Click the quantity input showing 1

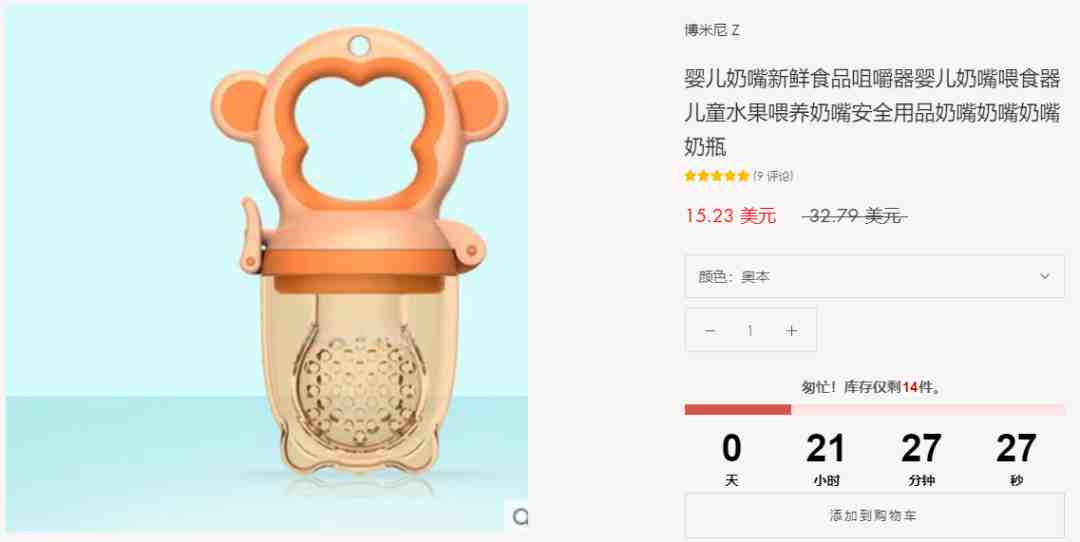click(x=750, y=331)
